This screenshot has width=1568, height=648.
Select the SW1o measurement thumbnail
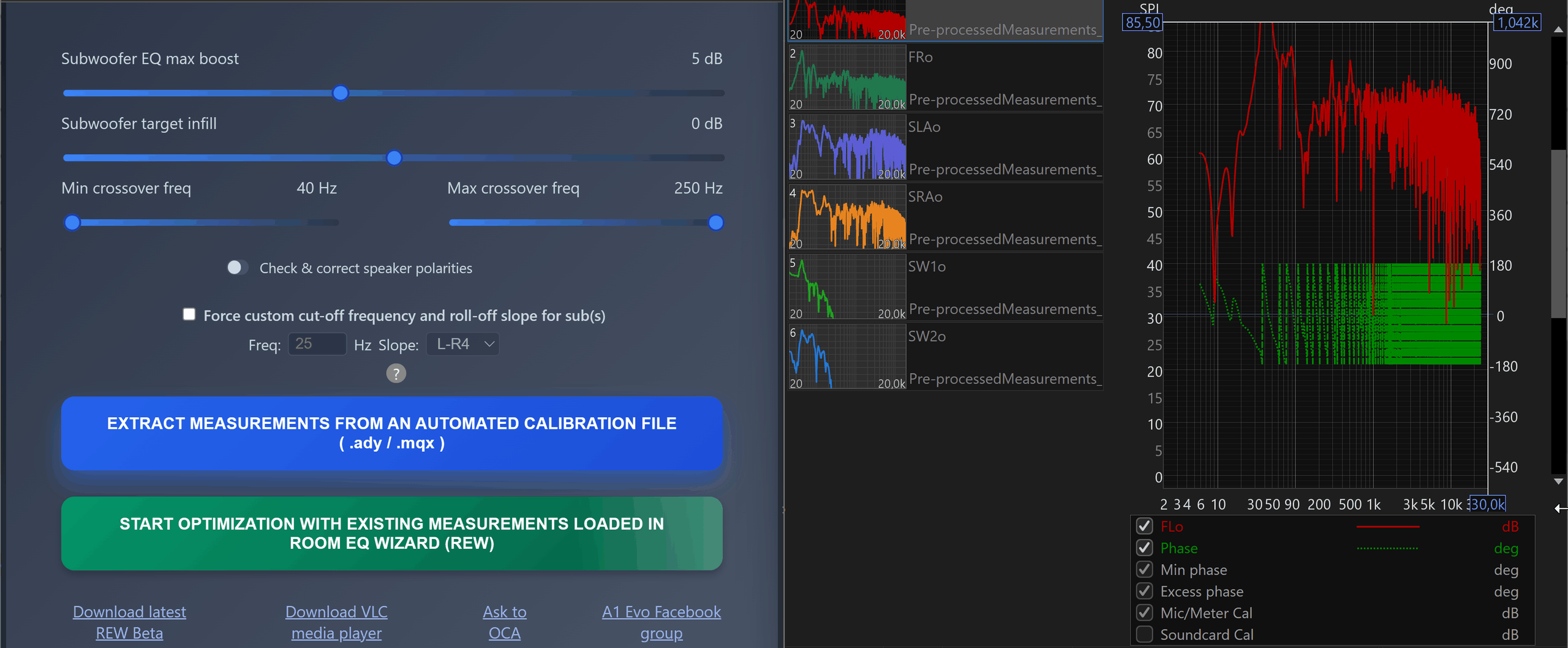(847, 287)
